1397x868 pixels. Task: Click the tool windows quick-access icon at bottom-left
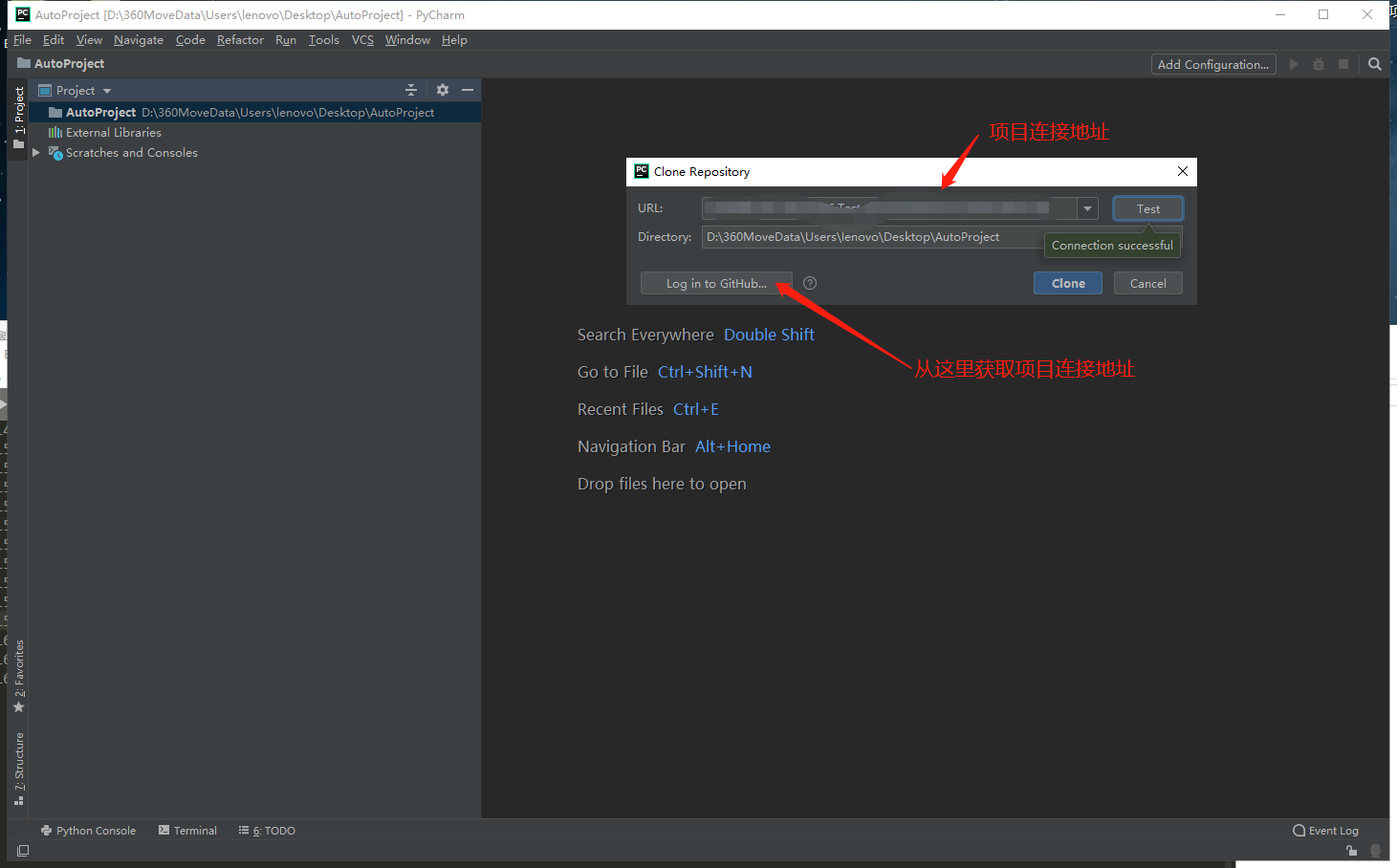pyautogui.click(x=23, y=850)
